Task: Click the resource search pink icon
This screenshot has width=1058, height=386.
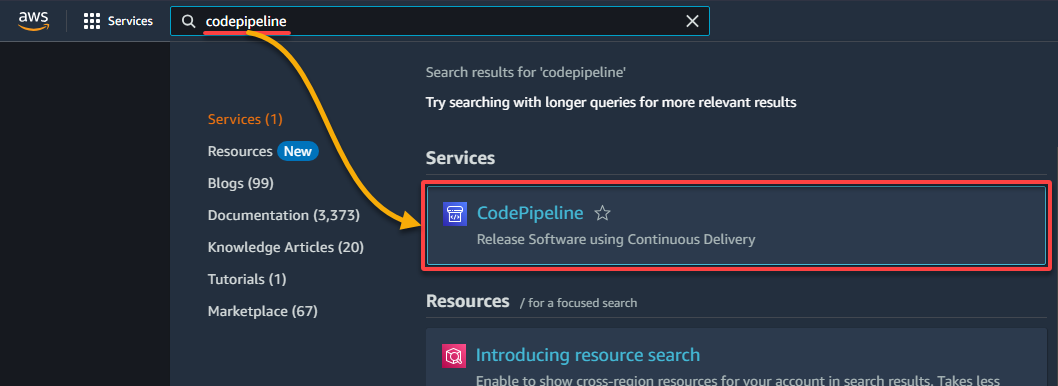Action: pyautogui.click(x=454, y=356)
